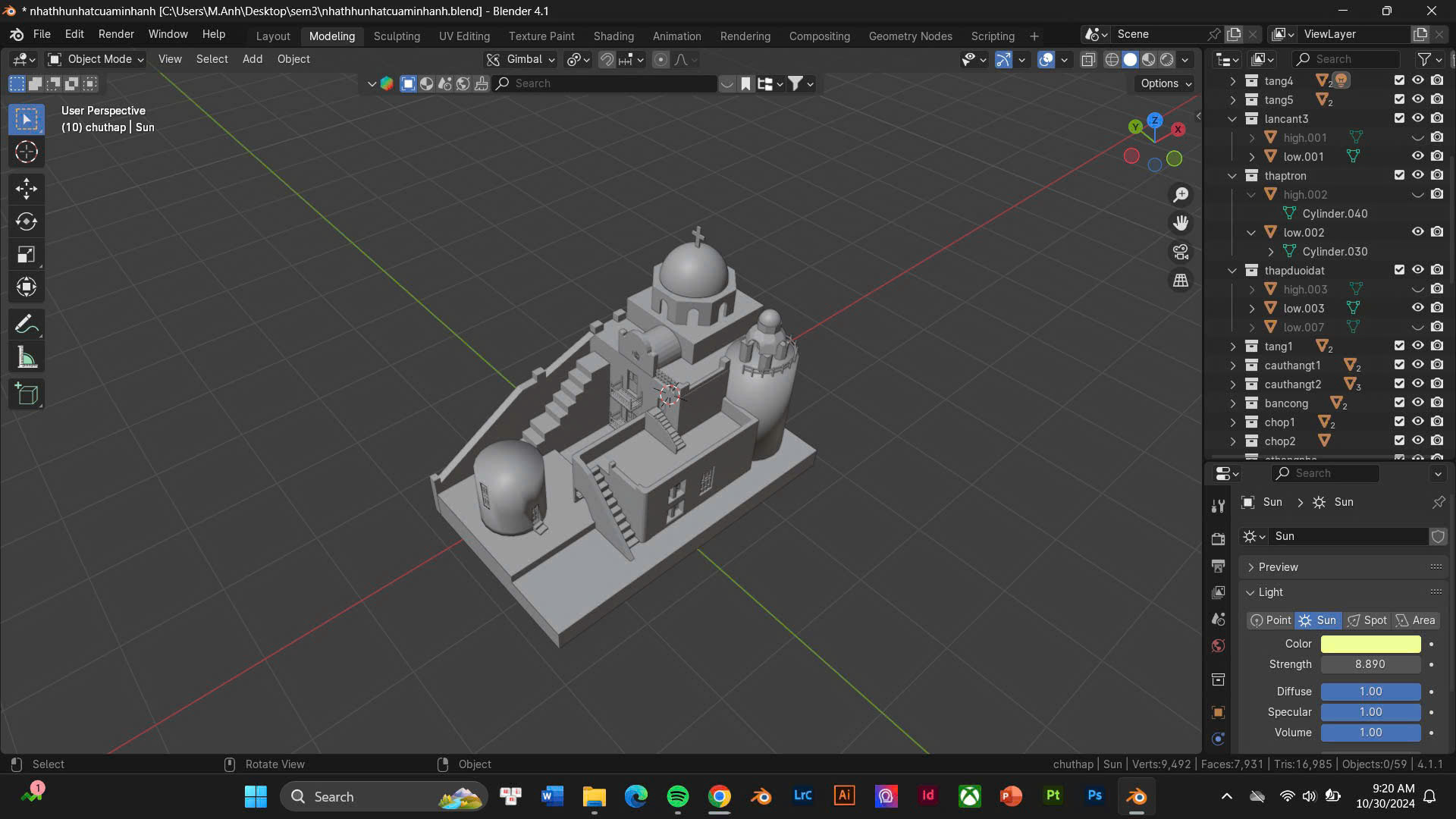Collapse the thapduoidat collection
The height and width of the screenshot is (819, 1456).
point(1232,270)
